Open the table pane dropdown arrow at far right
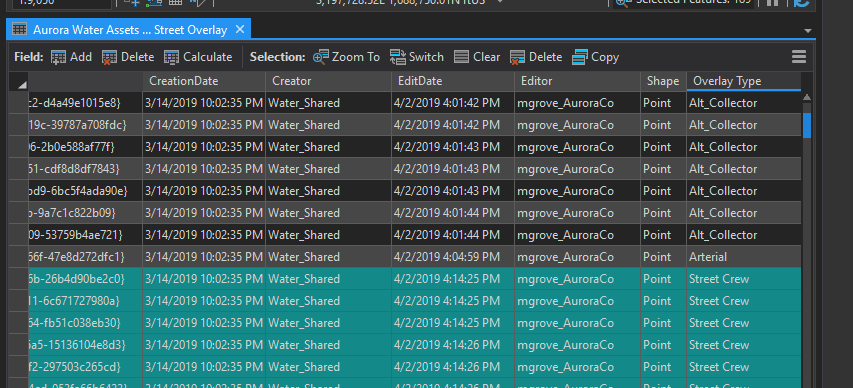This screenshot has width=853, height=388. click(x=808, y=31)
